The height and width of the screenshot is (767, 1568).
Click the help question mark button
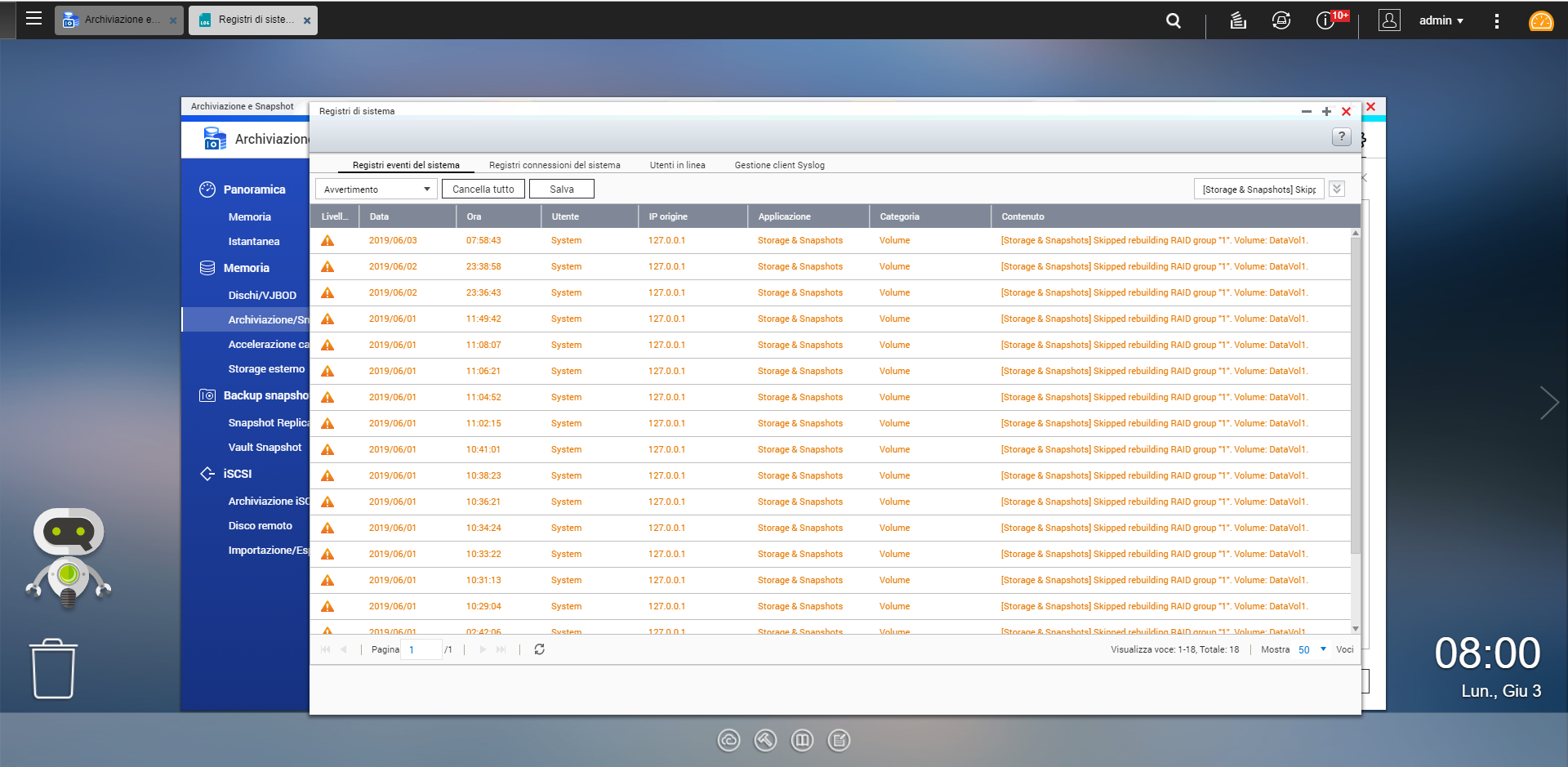pos(1341,136)
